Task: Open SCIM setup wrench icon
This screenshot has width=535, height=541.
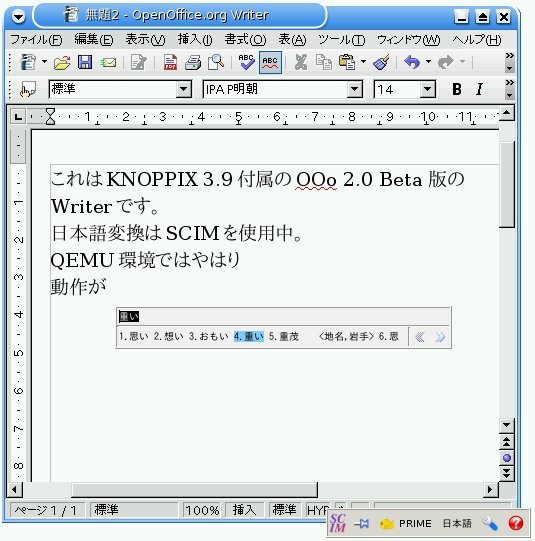Action: tap(490, 523)
